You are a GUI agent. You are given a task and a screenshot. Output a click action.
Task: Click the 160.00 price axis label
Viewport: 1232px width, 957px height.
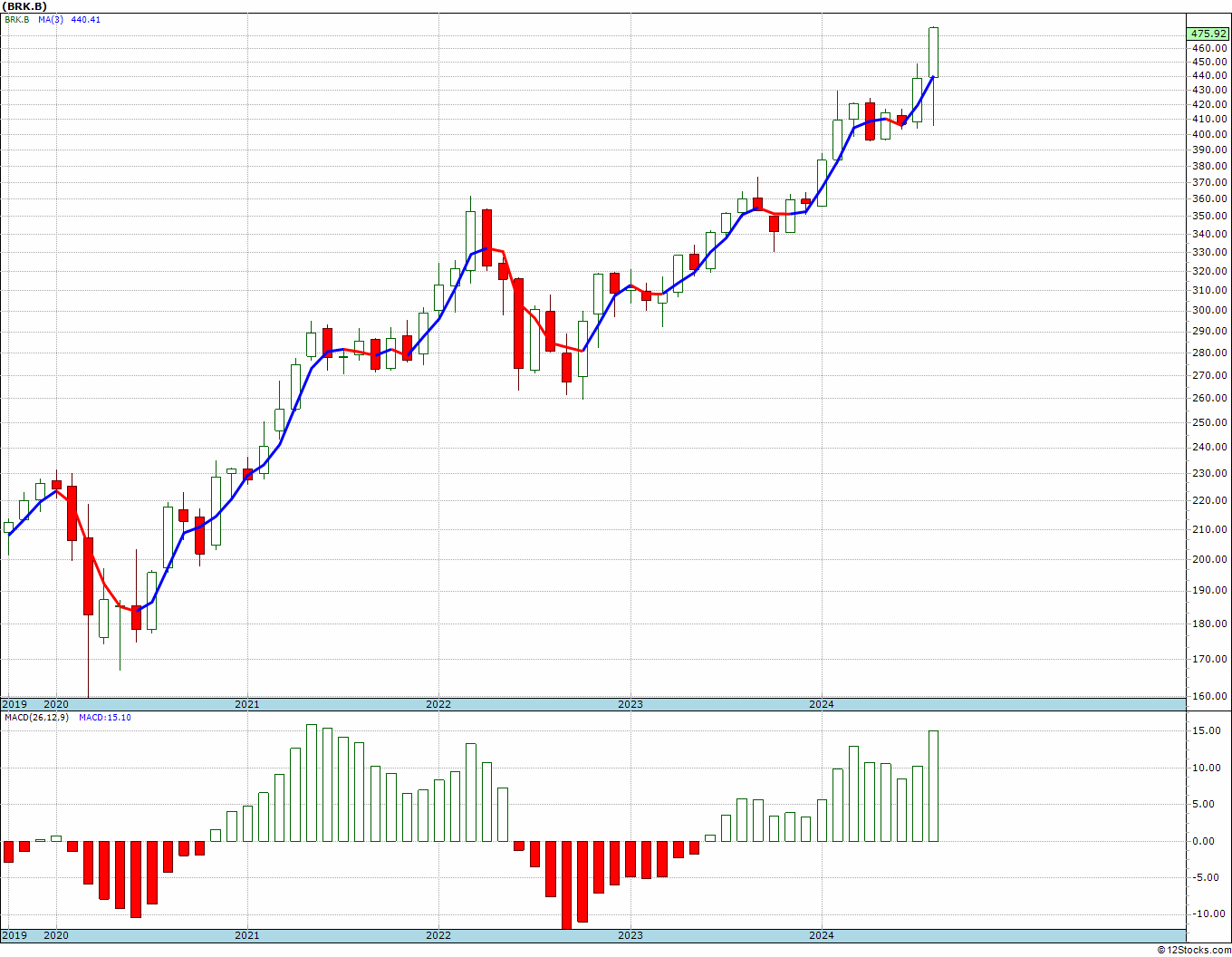coord(1209,697)
